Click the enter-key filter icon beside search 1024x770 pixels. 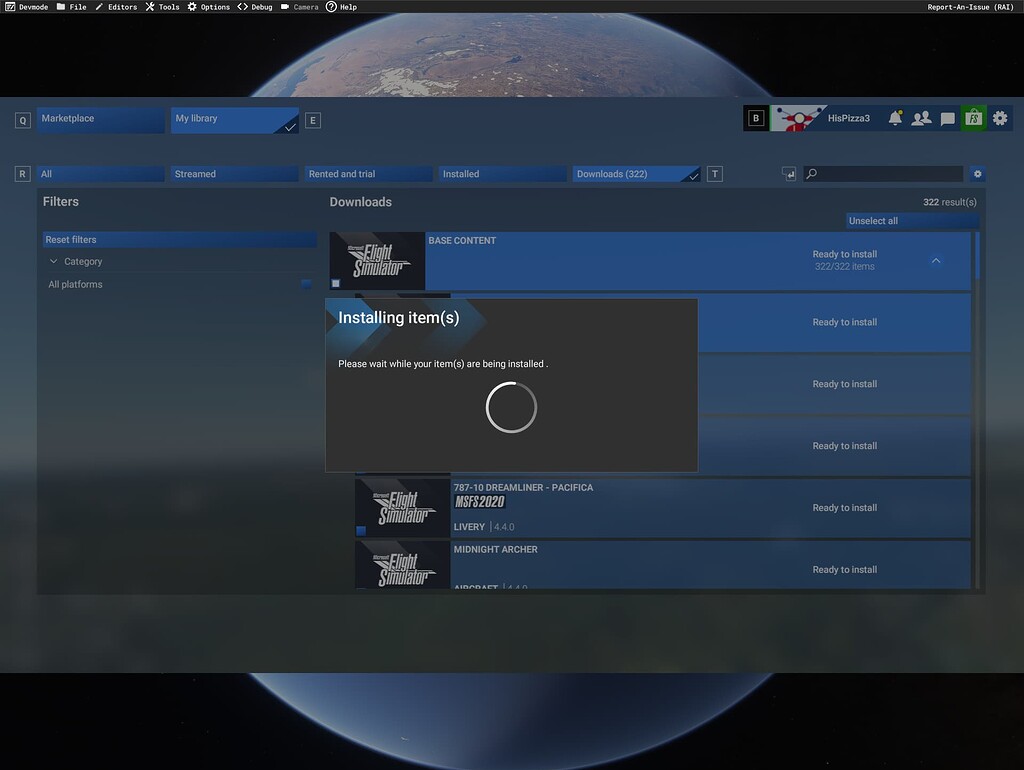[789, 173]
